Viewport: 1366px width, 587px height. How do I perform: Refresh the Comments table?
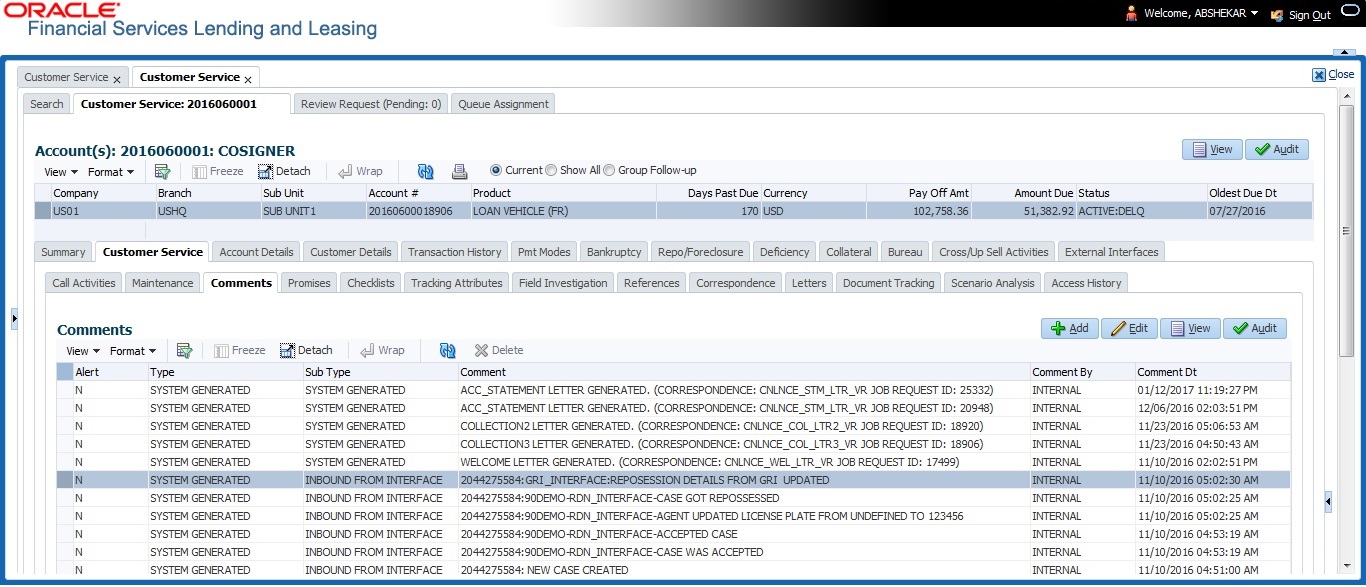(x=448, y=350)
